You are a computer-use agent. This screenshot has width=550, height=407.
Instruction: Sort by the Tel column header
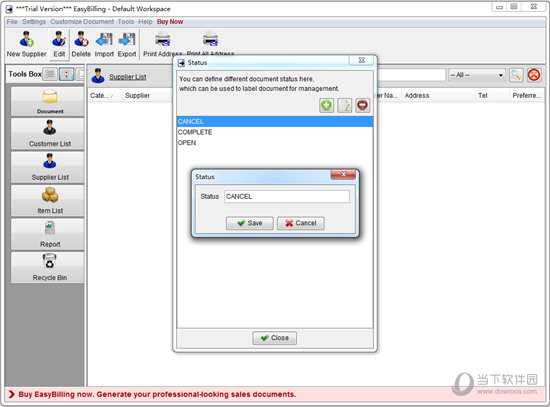tap(491, 95)
